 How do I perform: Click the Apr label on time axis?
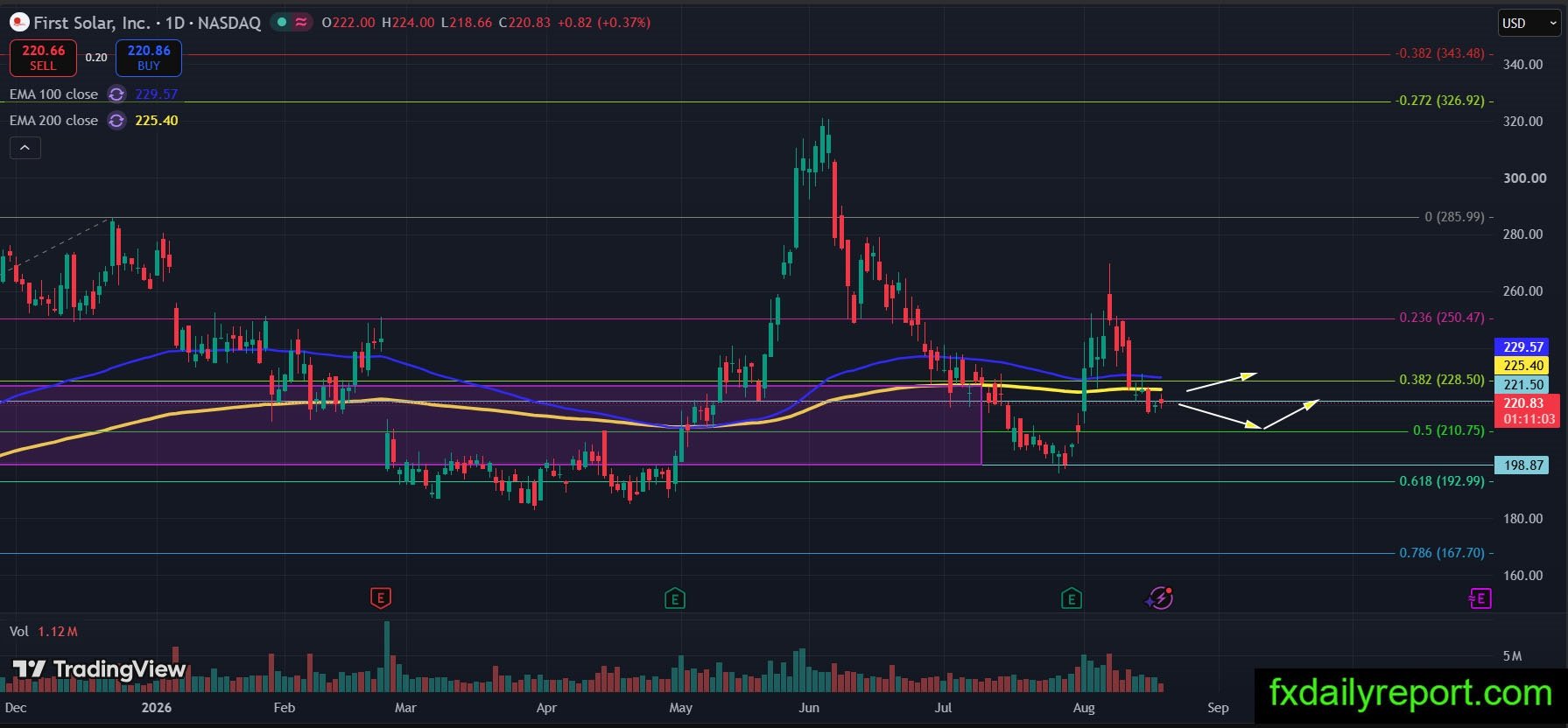(546, 708)
